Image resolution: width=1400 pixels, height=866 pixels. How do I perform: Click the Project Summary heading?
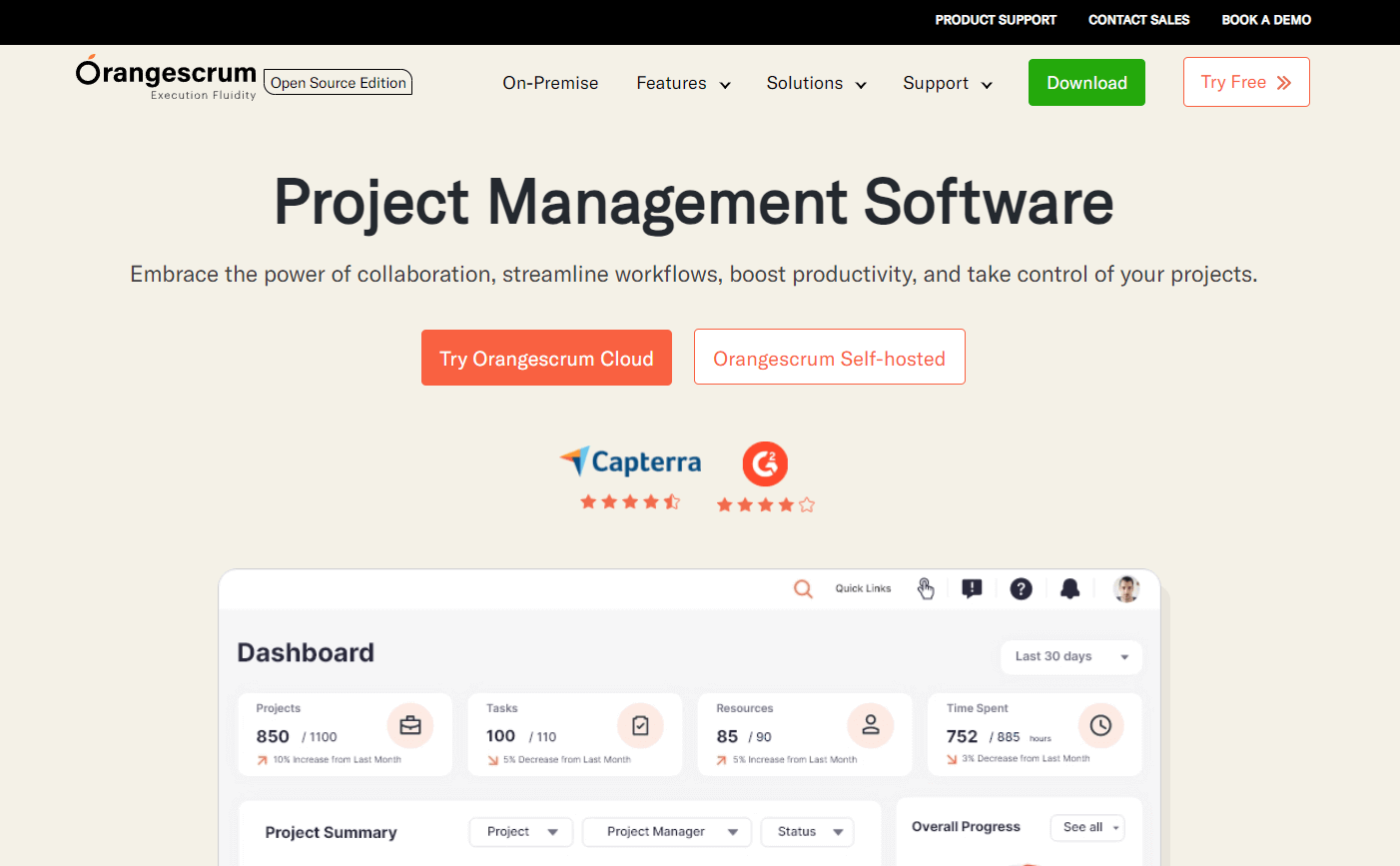[x=331, y=832]
